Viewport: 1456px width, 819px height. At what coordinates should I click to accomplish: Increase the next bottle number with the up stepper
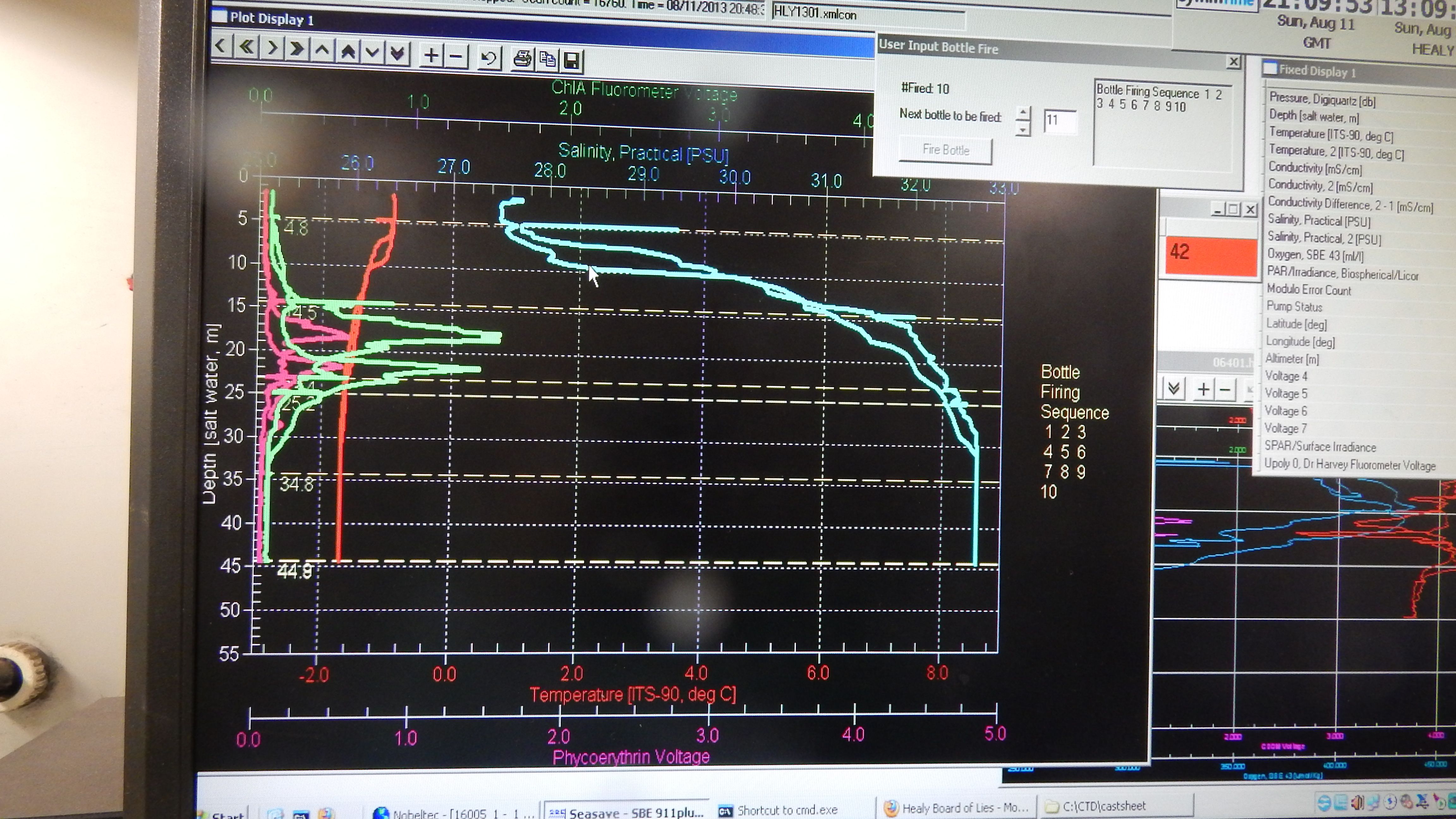(x=1022, y=112)
